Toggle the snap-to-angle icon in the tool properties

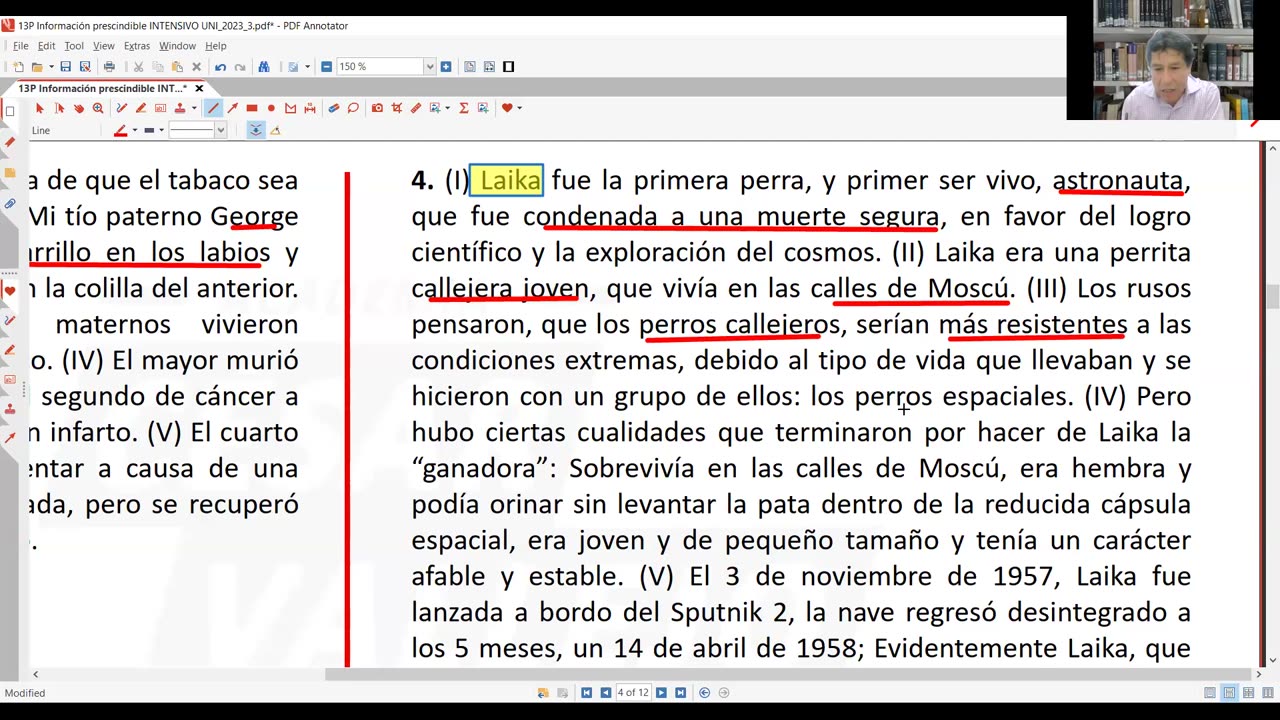tap(275, 130)
